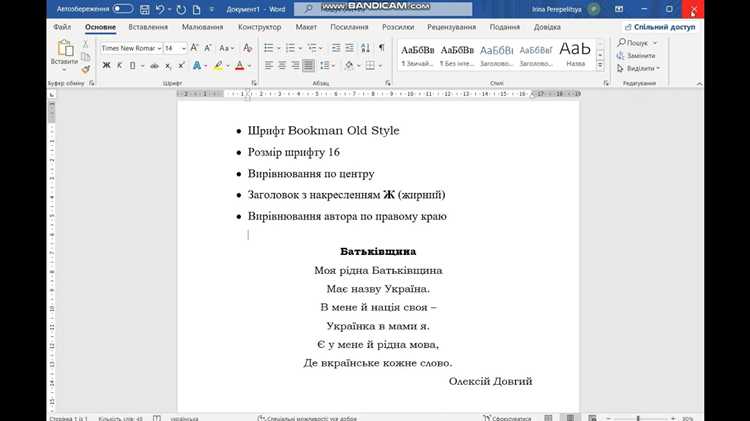
Task: Open the font name dropdown Times New Roman
Action: point(131,48)
